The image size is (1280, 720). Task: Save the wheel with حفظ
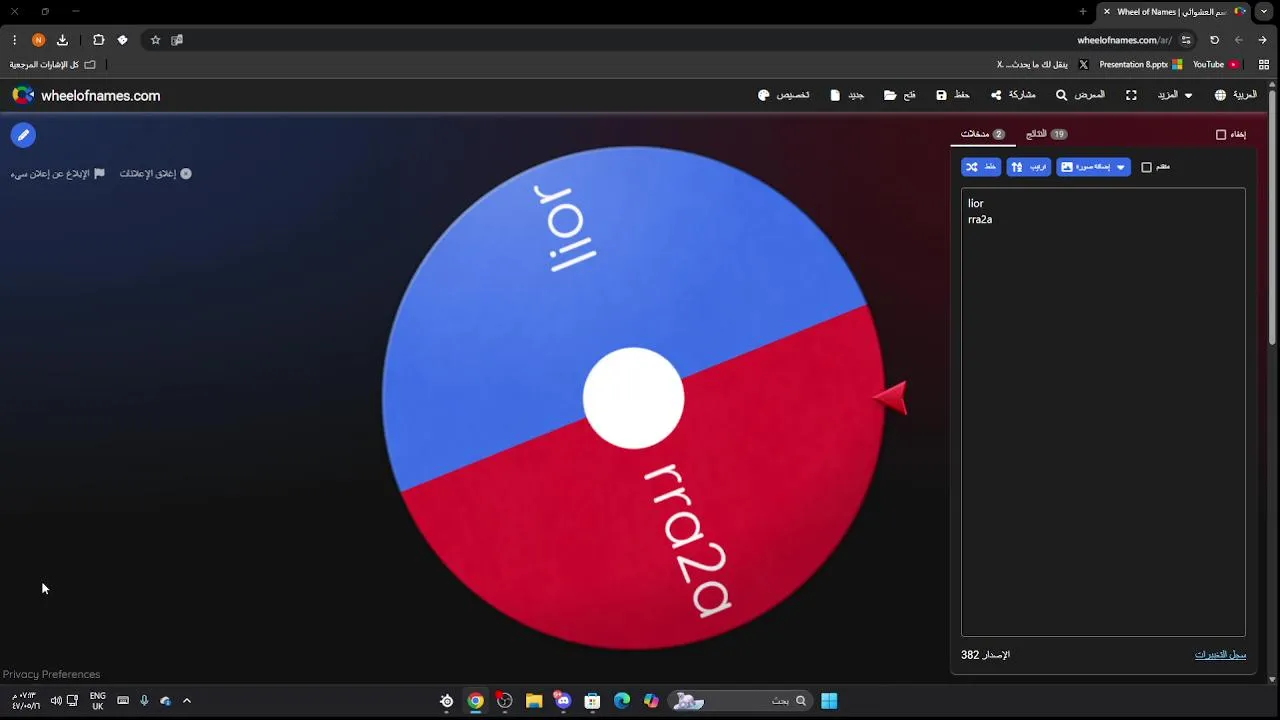click(953, 95)
